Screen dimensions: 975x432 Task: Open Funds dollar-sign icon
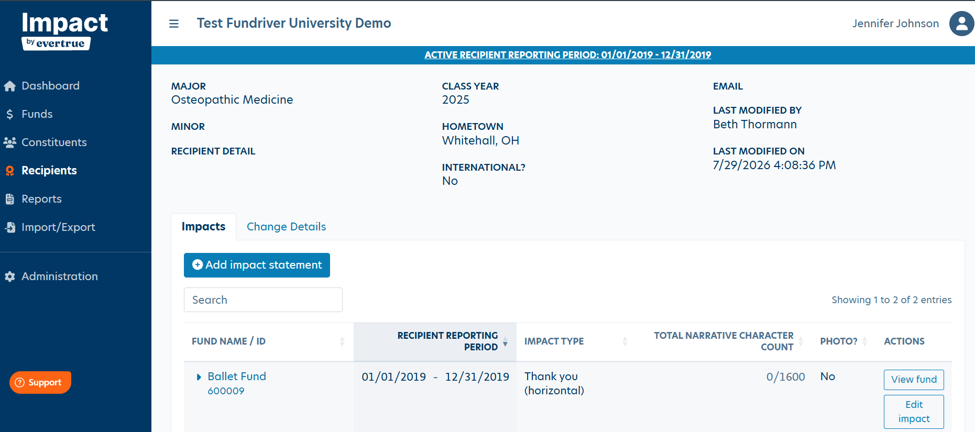click(x=9, y=114)
